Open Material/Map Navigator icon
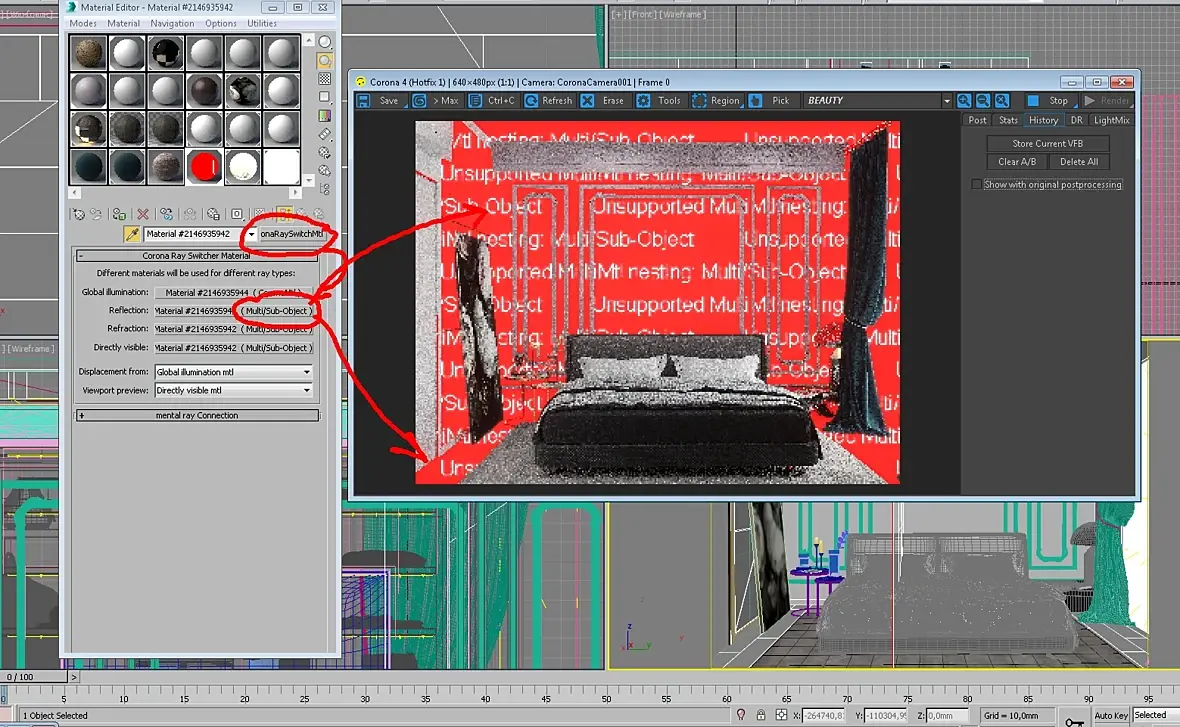This screenshot has width=1180, height=727. pos(324,189)
